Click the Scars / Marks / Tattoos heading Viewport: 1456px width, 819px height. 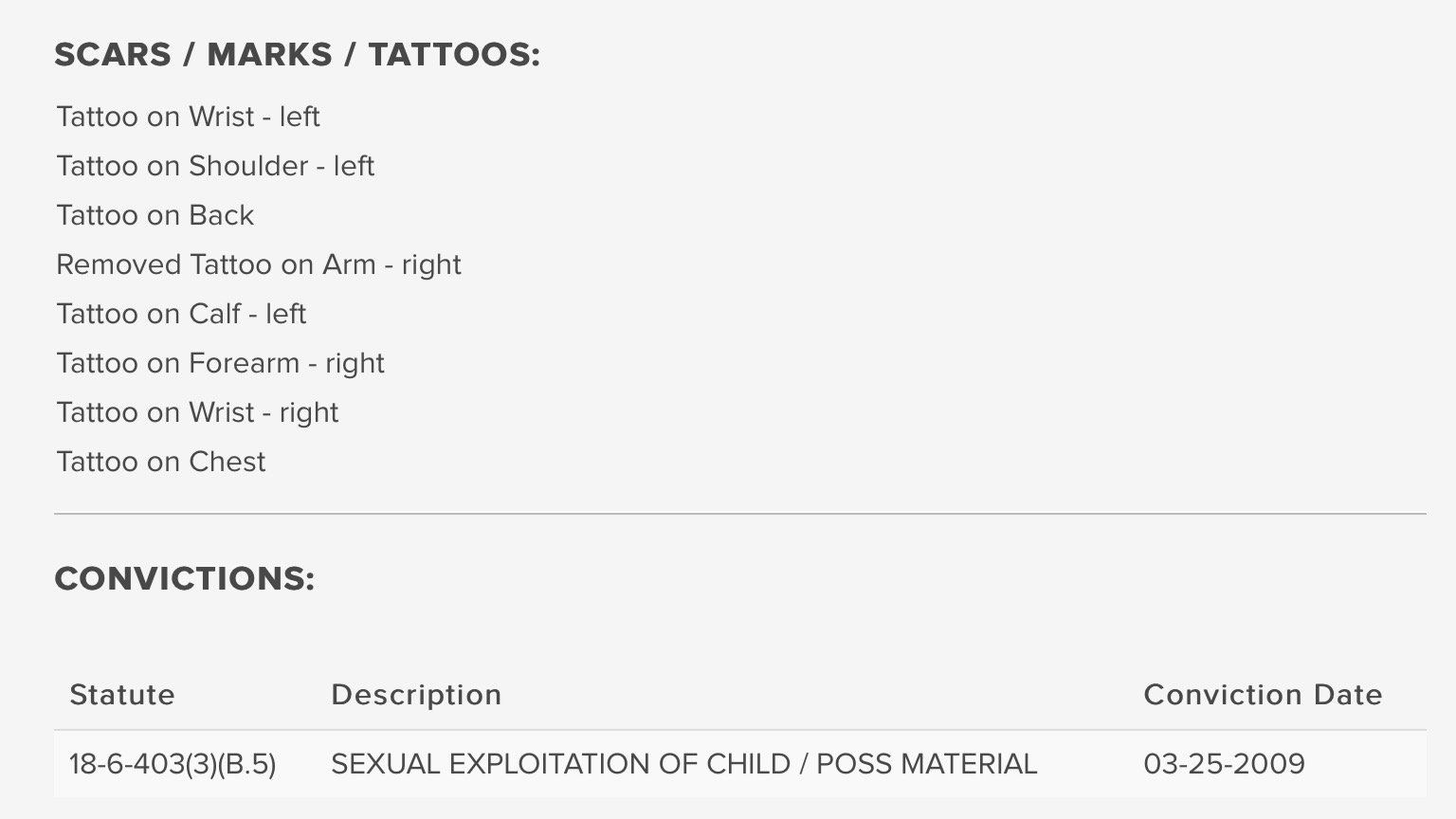297,54
